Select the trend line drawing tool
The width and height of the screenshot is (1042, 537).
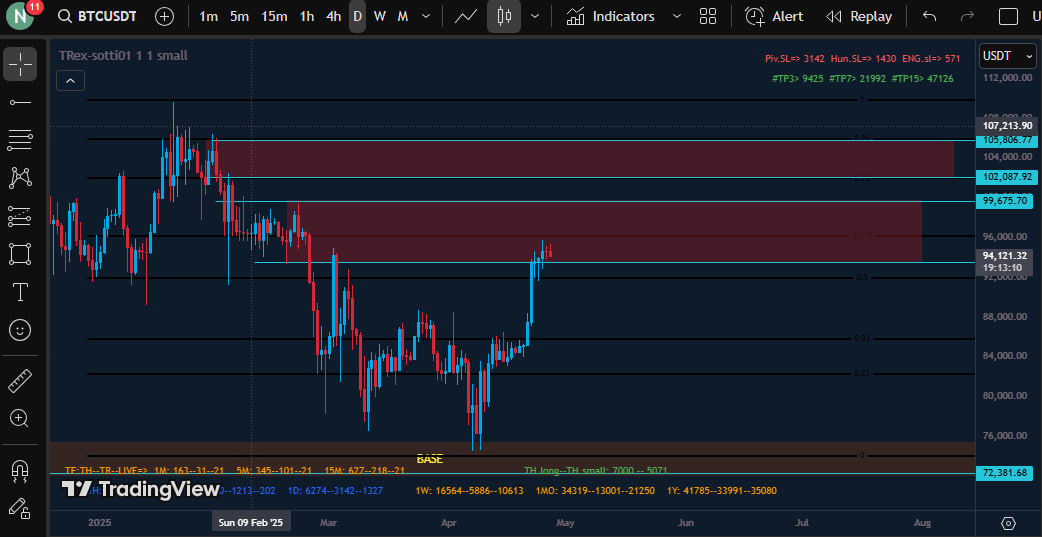point(20,102)
